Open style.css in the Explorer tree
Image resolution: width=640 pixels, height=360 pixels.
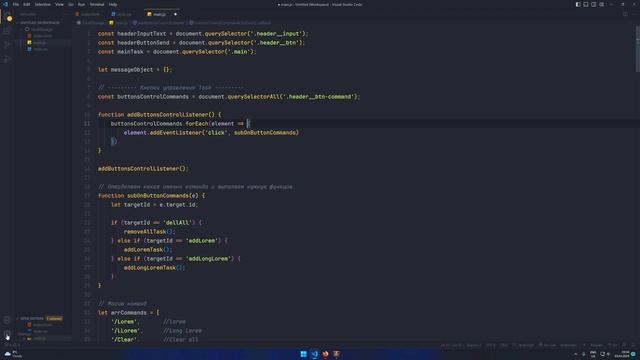(40, 49)
